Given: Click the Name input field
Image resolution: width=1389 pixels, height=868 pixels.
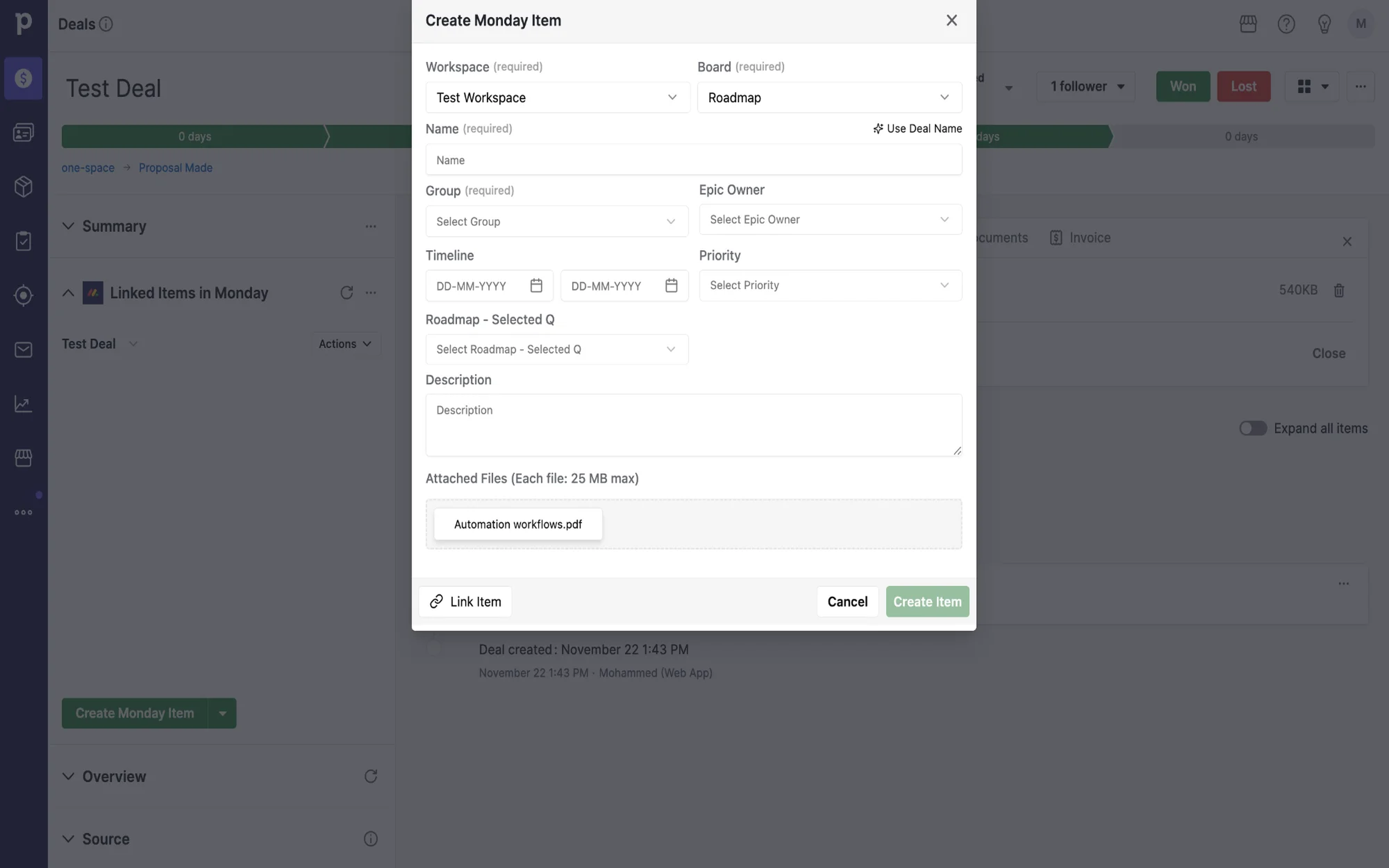Looking at the screenshot, I should pyautogui.click(x=694, y=160).
